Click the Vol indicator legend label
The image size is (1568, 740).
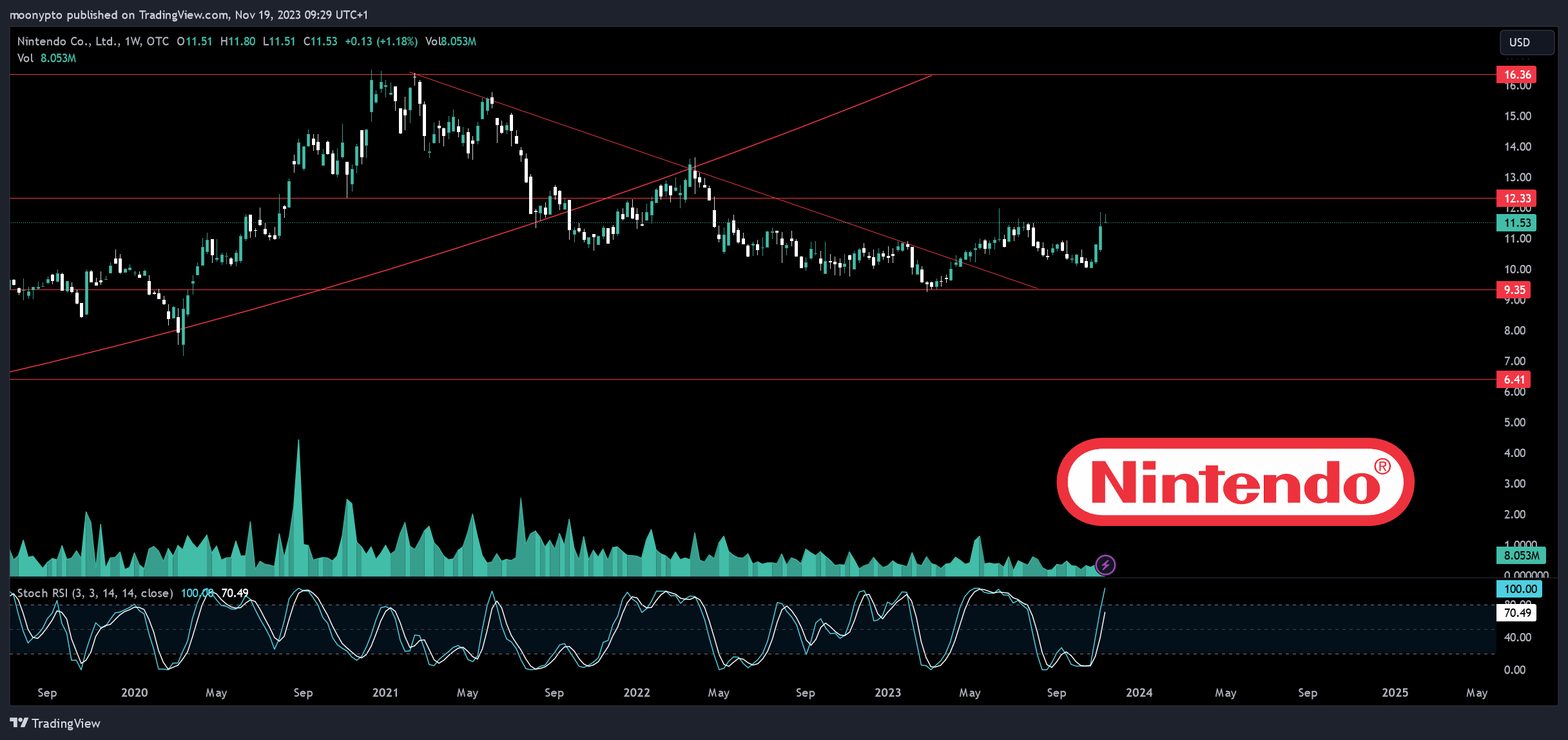click(25, 58)
